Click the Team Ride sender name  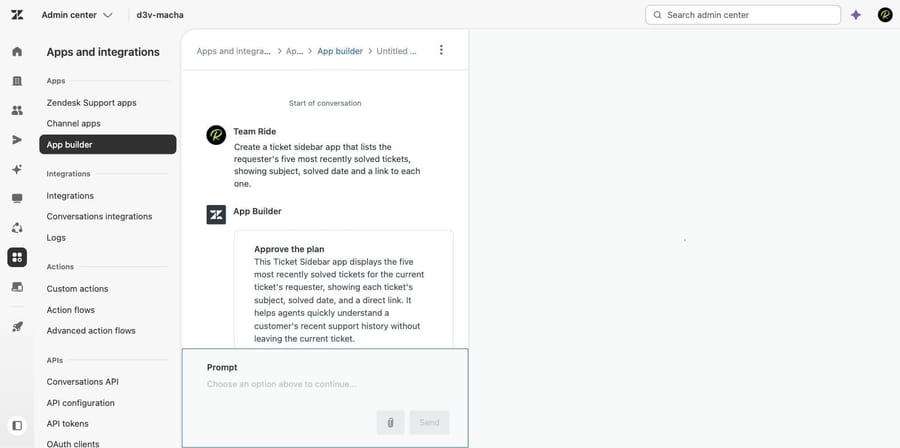pyautogui.click(x=254, y=131)
